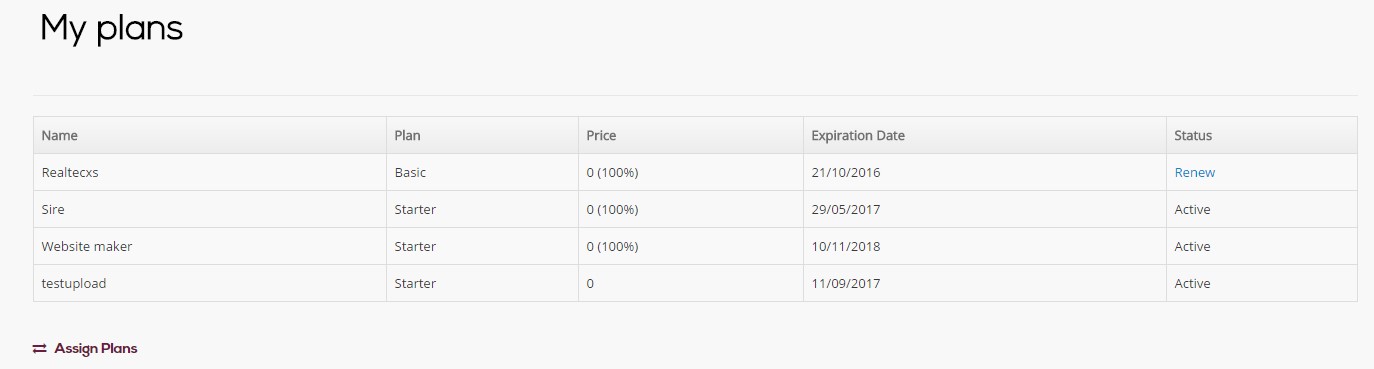Click the My plans page heading
The width and height of the screenshot is (1374, 369).
click(112, 30)
